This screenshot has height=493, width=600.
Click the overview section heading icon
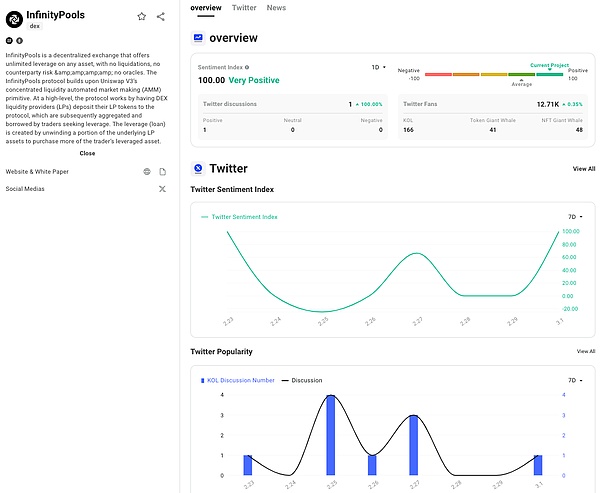[x=198, y=38]
